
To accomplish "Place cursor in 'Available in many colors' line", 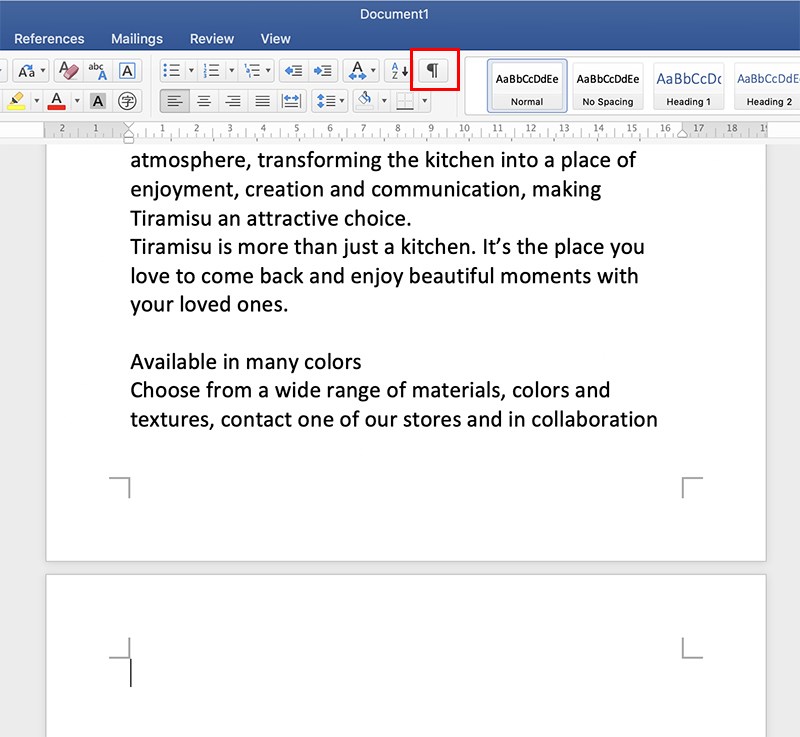I will (x=245, y=362).
